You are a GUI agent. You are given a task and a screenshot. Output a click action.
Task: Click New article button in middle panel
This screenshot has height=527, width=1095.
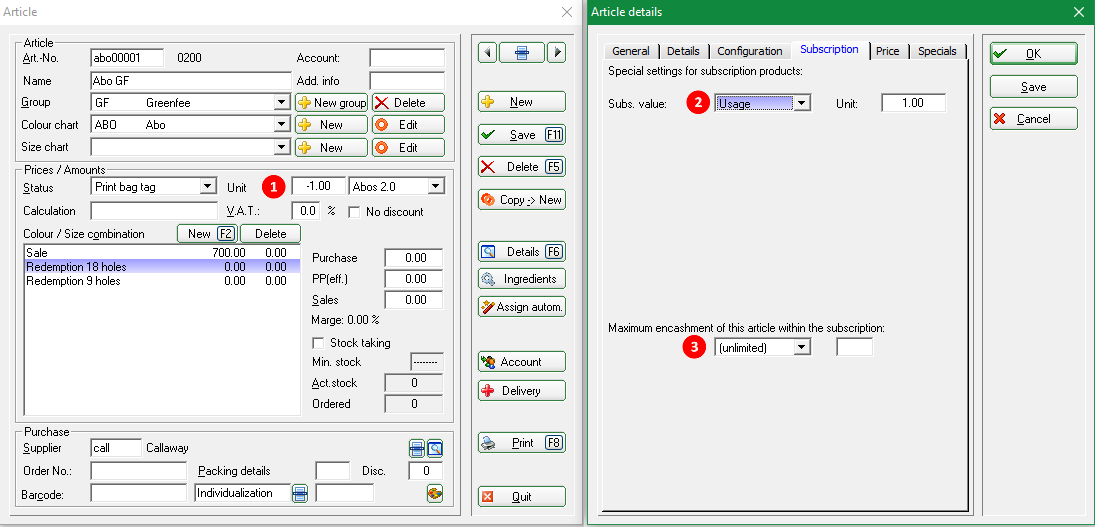coord(522,102)
